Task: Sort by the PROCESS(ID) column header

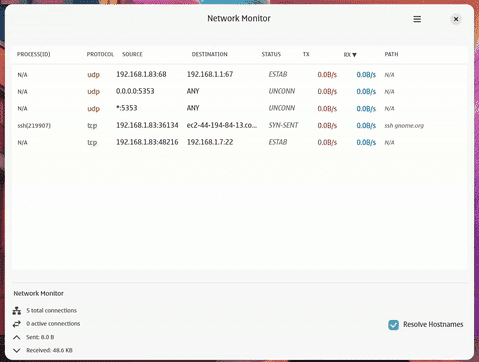Action: pos(34,54)
